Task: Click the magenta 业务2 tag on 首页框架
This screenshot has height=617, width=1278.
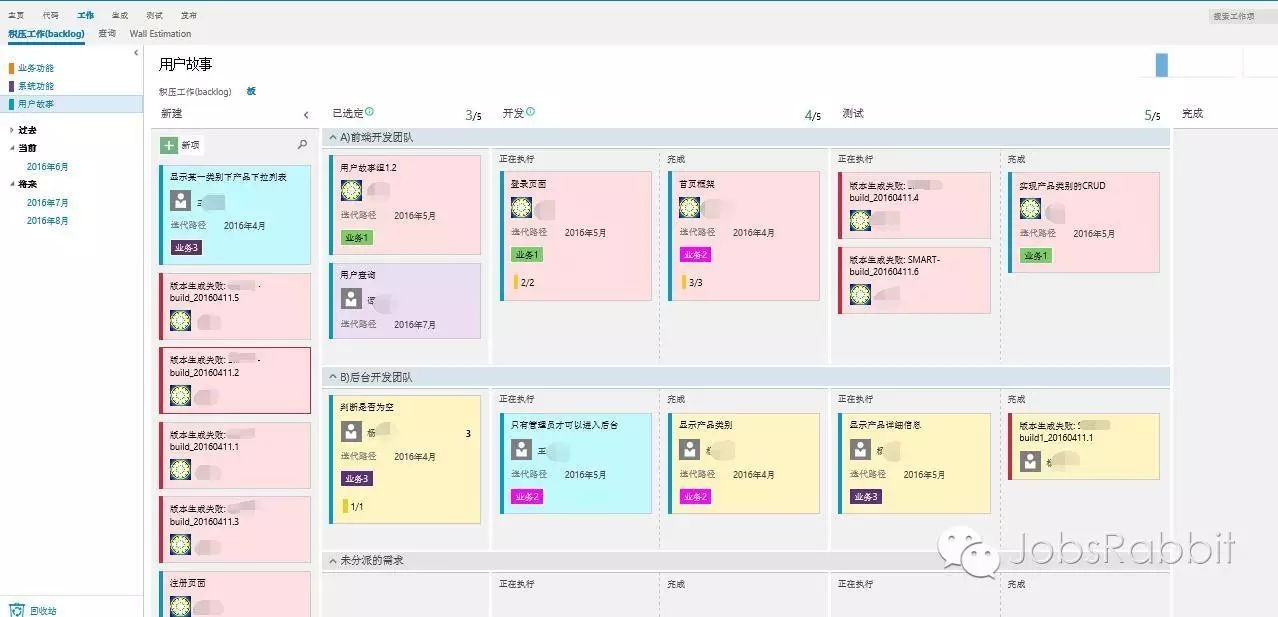Action: (696, 255)
